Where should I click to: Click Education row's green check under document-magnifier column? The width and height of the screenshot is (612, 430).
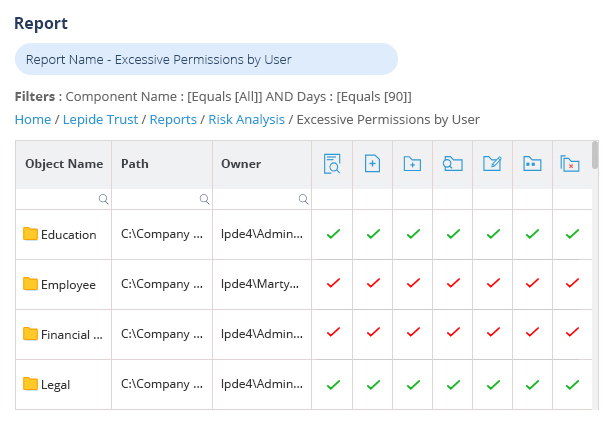click(x=333, y=234)
